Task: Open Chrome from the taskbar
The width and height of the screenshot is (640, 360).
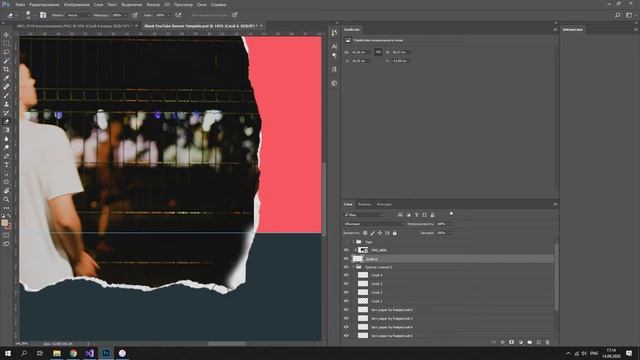Action: click(x=73, y=353)
